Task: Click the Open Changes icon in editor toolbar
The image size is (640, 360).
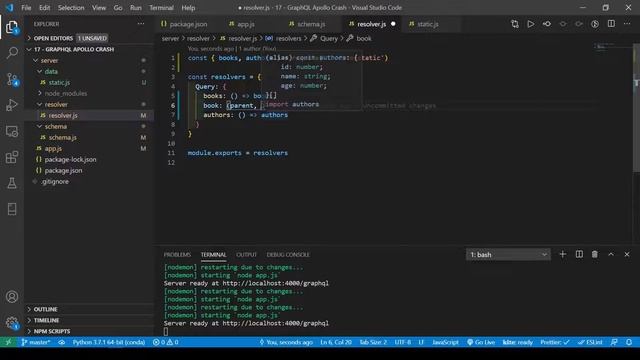Action: click(x=515, y=24)
